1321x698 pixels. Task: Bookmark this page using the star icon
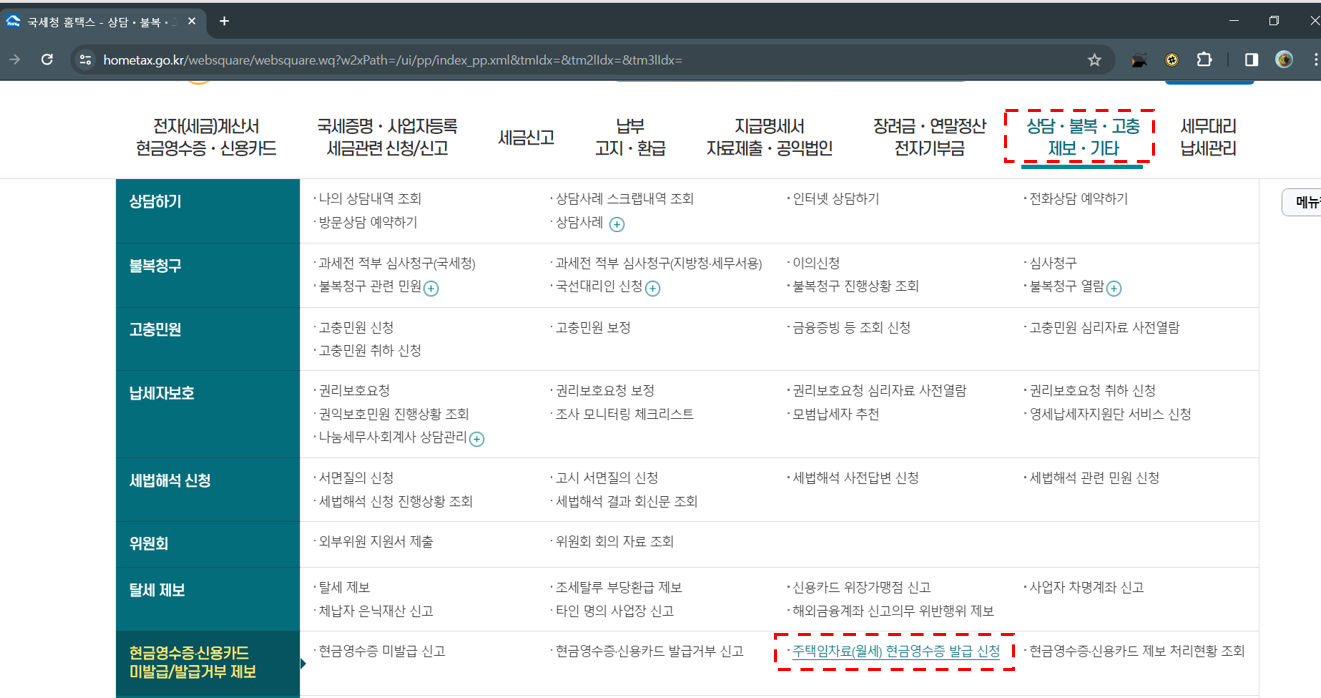[x=1093, y=59]
